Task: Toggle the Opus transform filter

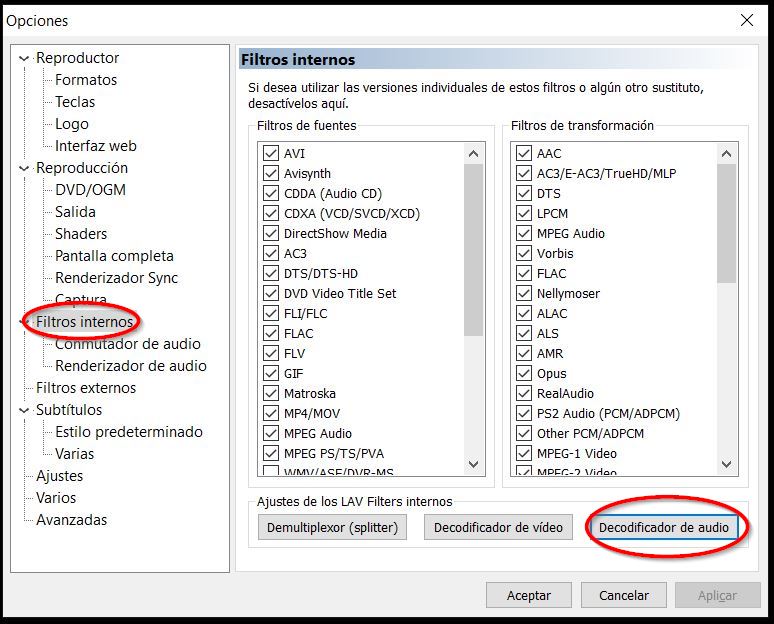Action: (524, 373)
